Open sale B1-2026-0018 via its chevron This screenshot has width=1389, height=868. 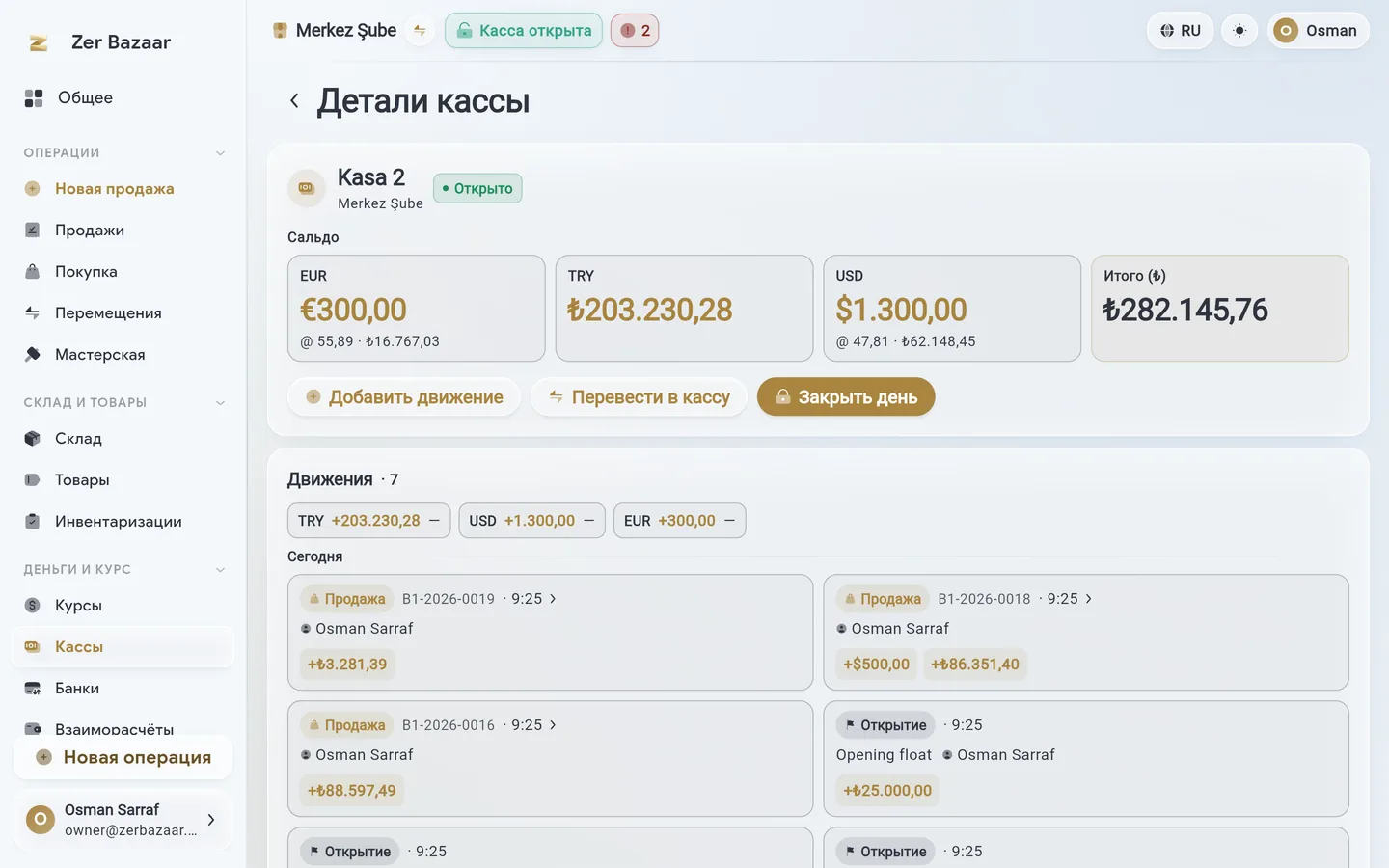[1089, 599]
